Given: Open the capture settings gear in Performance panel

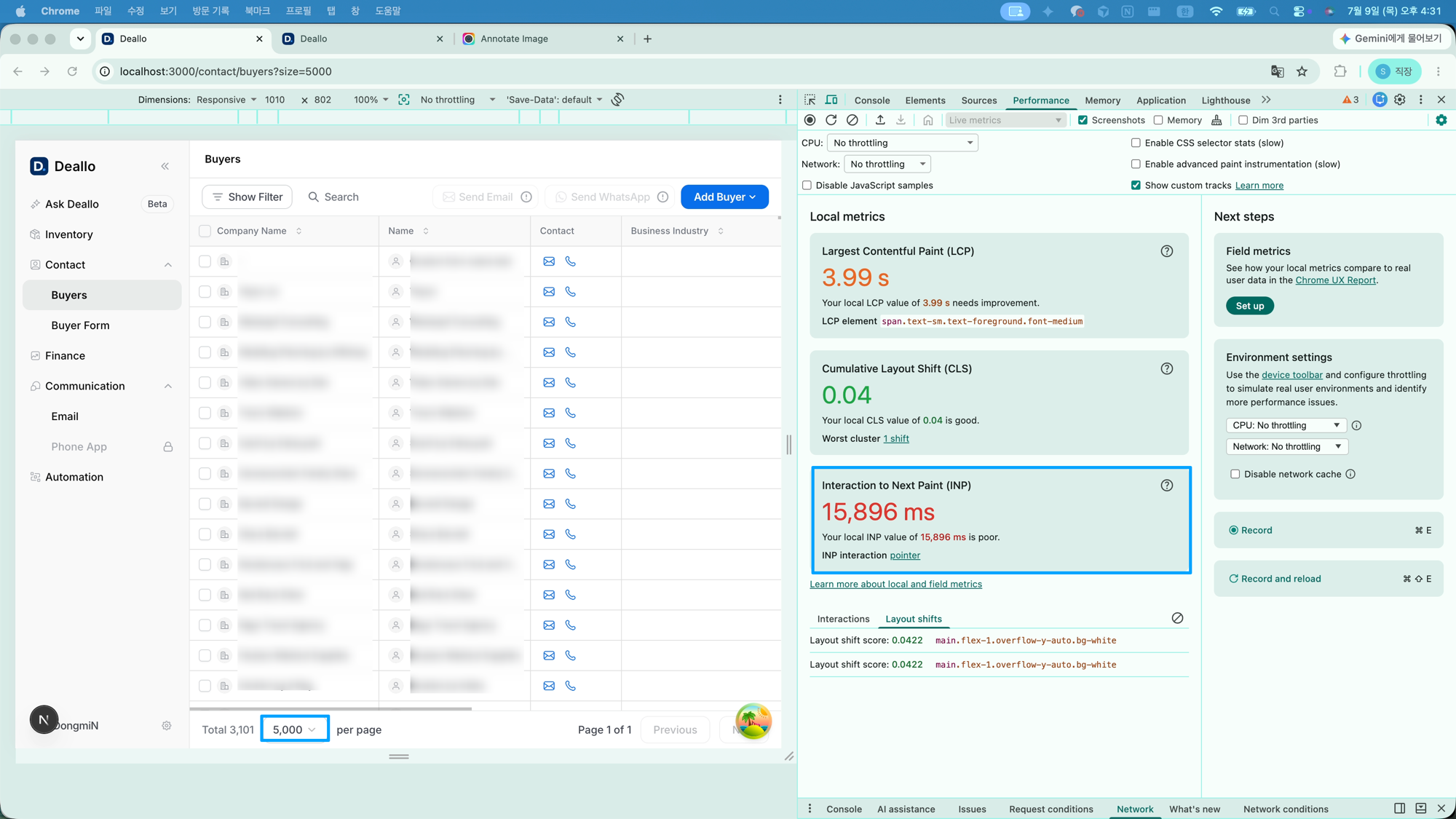Looking at the screenshot, I should (x=1441, y=120).
